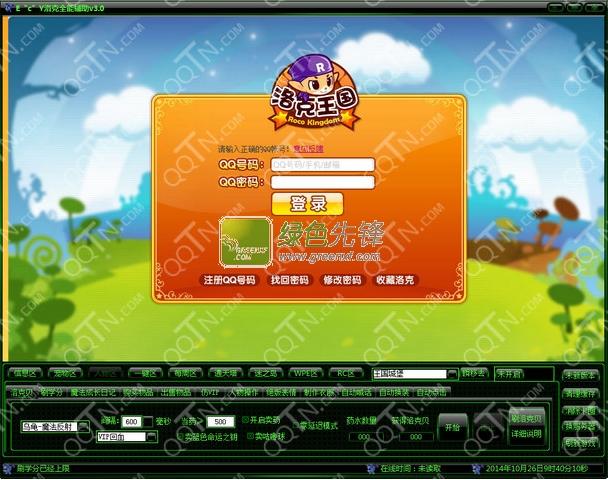Click the small box after the 600 field
Image resolution: width=608 pixels, height=480 pixels.
coord(148,421)
